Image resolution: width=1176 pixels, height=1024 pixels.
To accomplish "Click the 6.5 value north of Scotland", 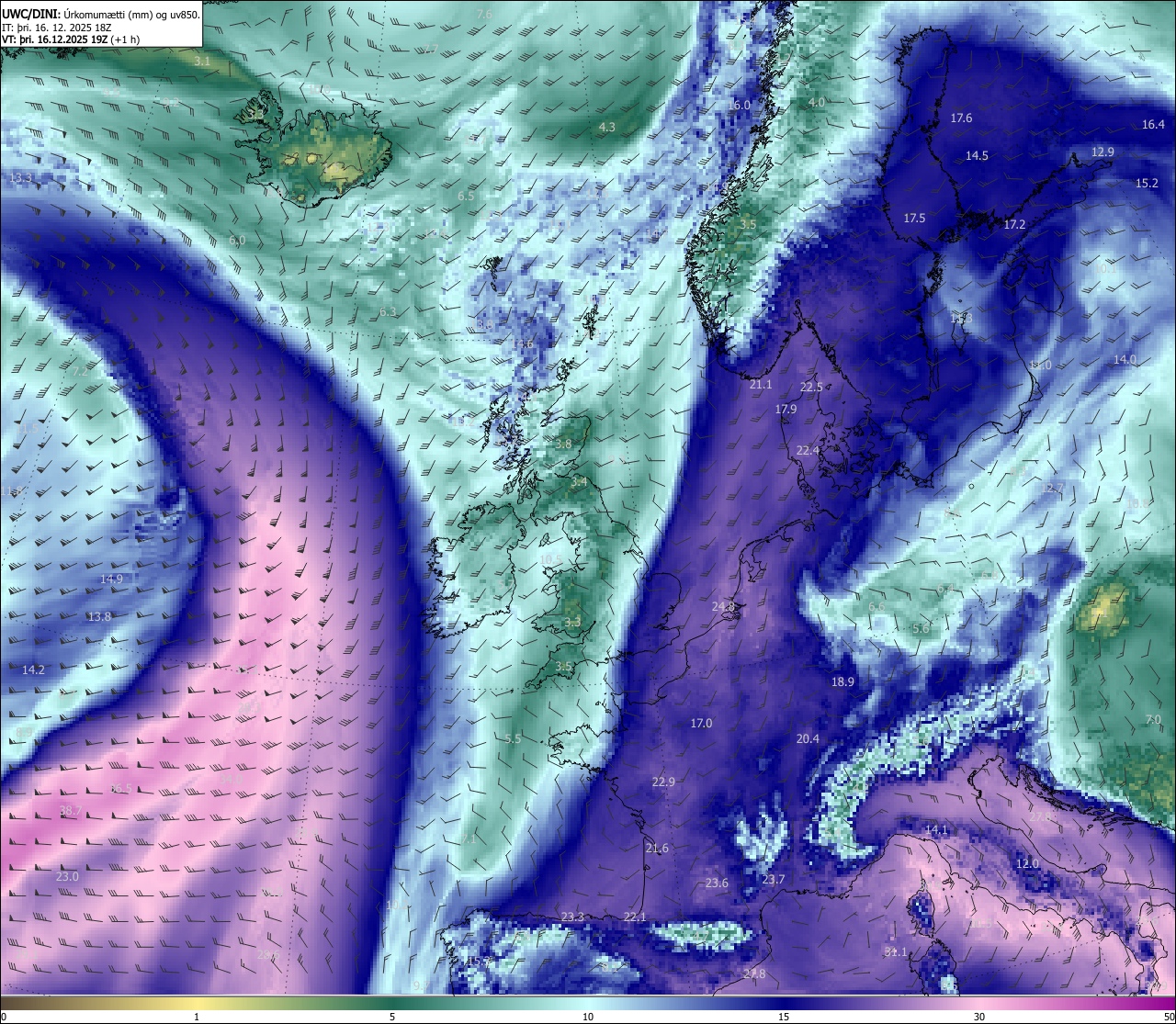I will (x=466, y=196).
